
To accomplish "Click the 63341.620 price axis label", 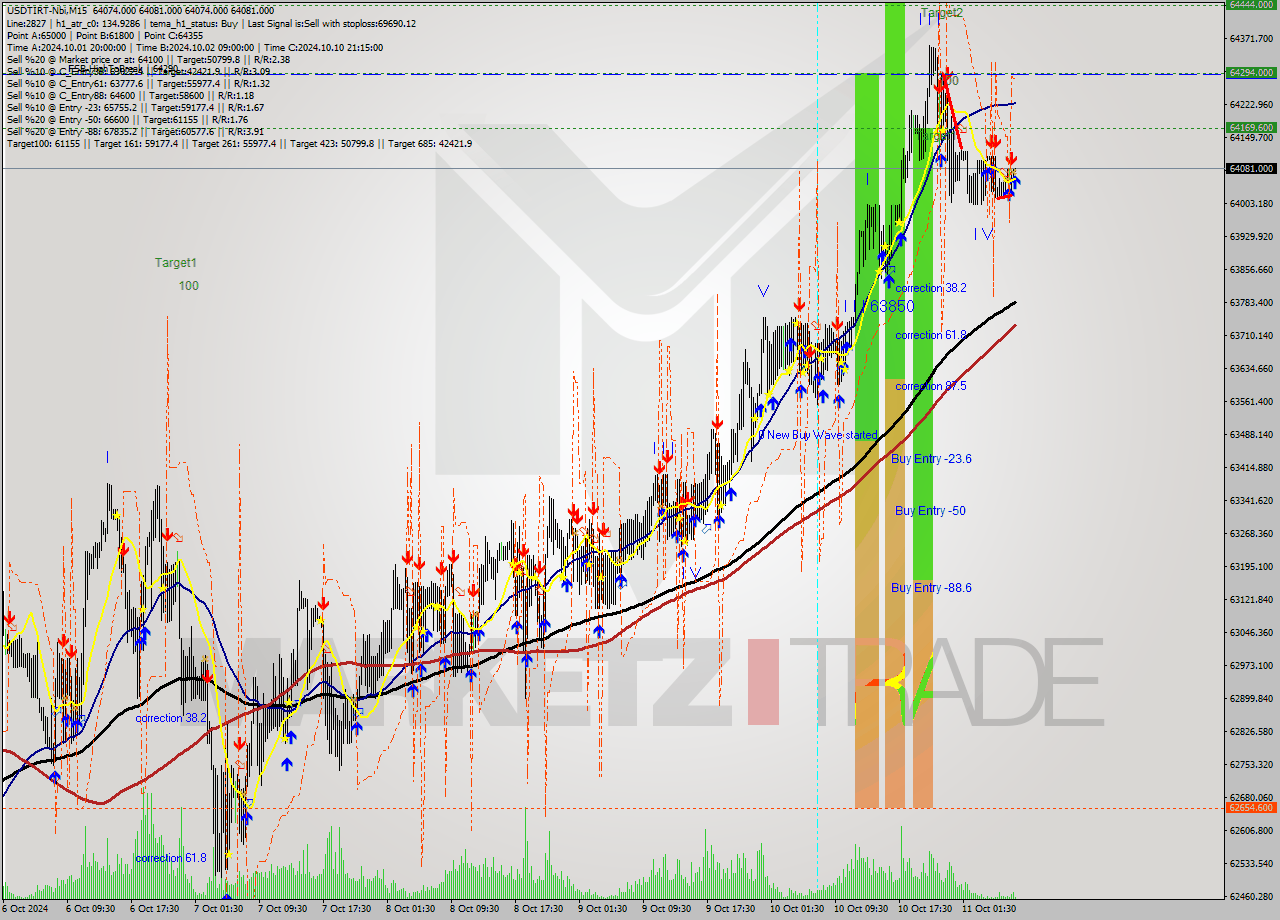I will pos(1250,501).
